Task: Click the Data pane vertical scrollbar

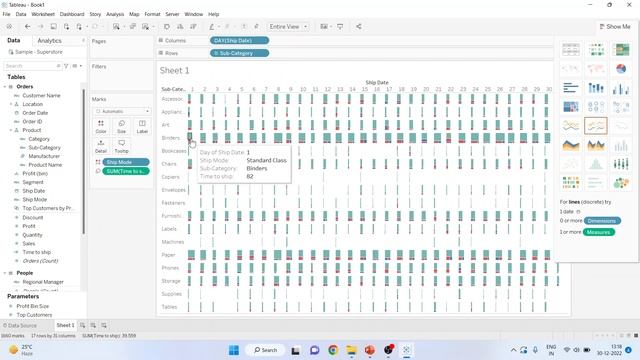Action: tap(84, 161)
